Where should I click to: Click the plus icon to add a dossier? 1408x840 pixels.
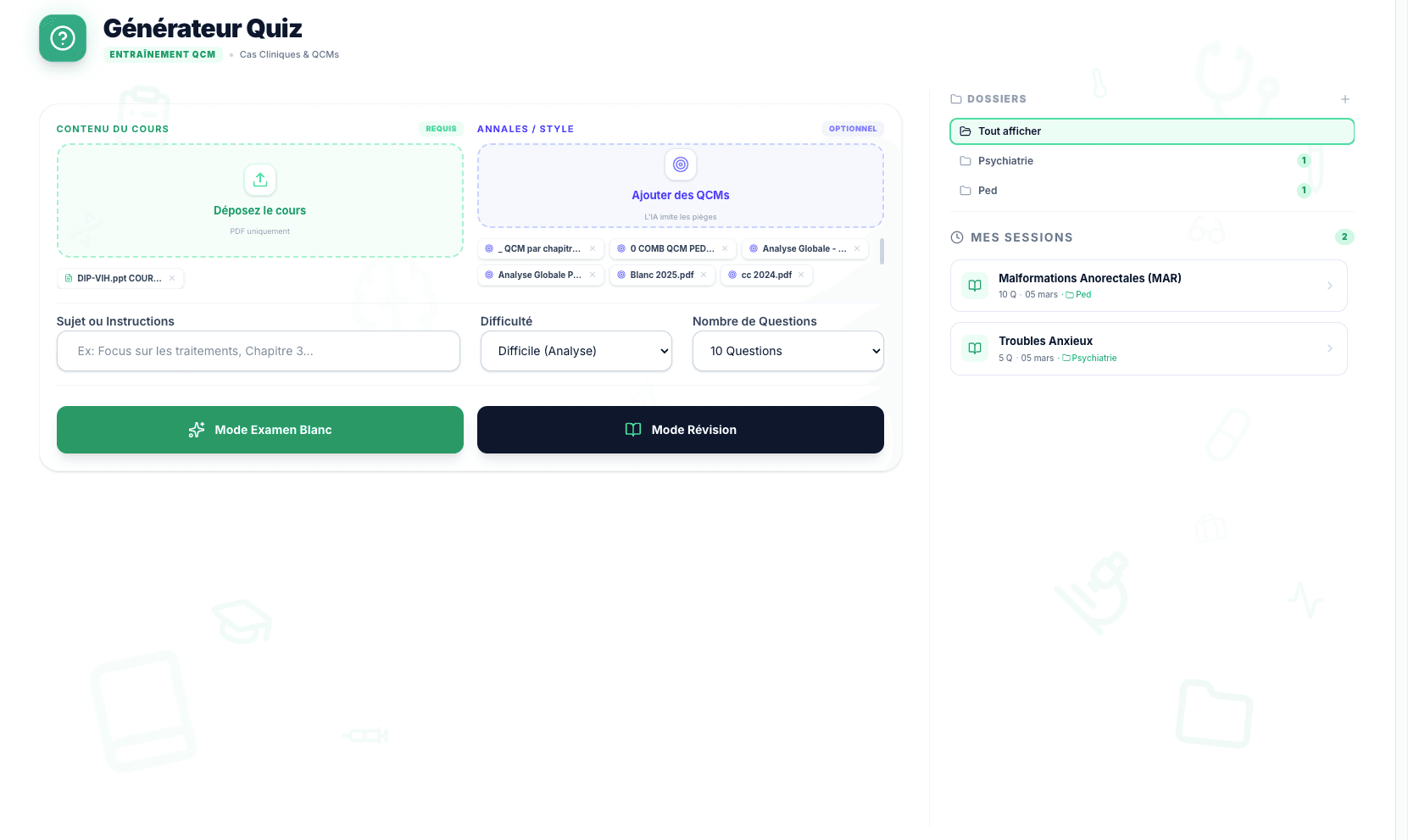point(1344,99)
